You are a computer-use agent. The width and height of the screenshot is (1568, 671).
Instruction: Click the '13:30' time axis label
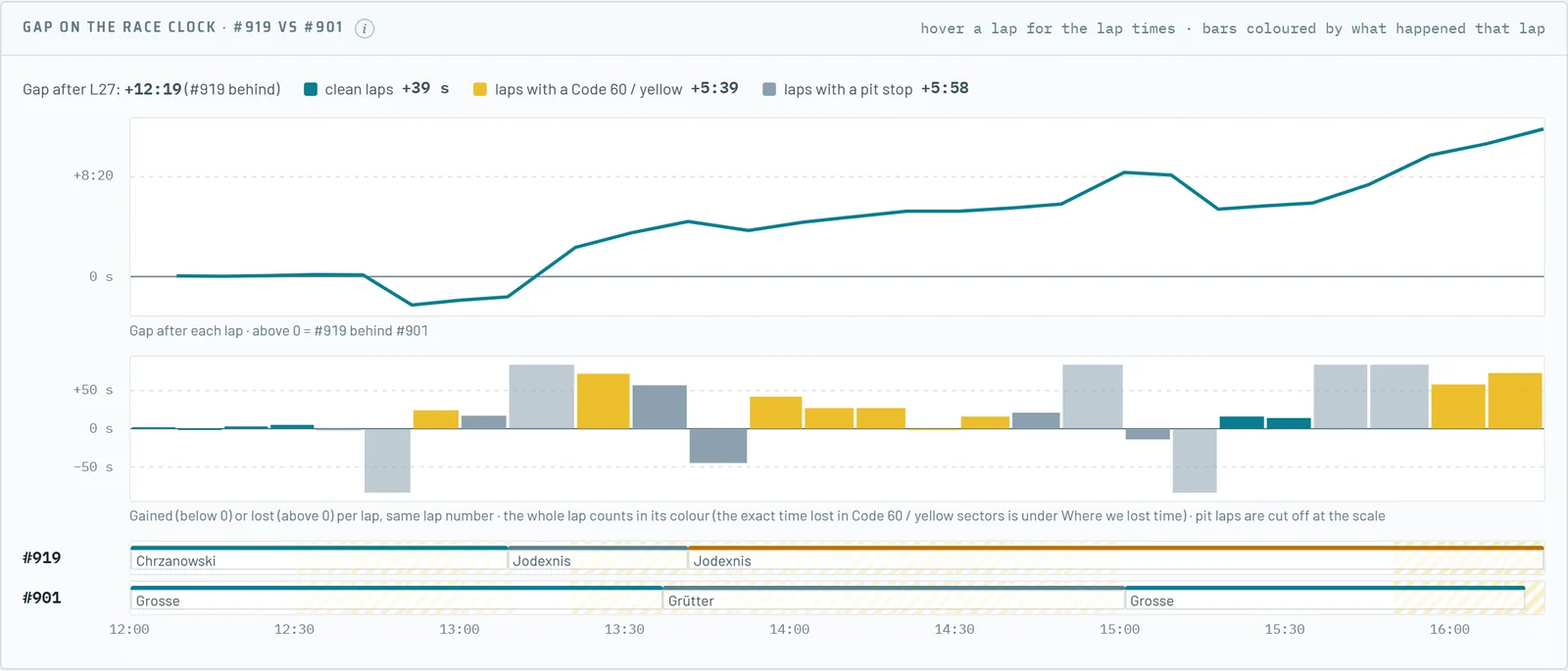[x=624, y=630]
